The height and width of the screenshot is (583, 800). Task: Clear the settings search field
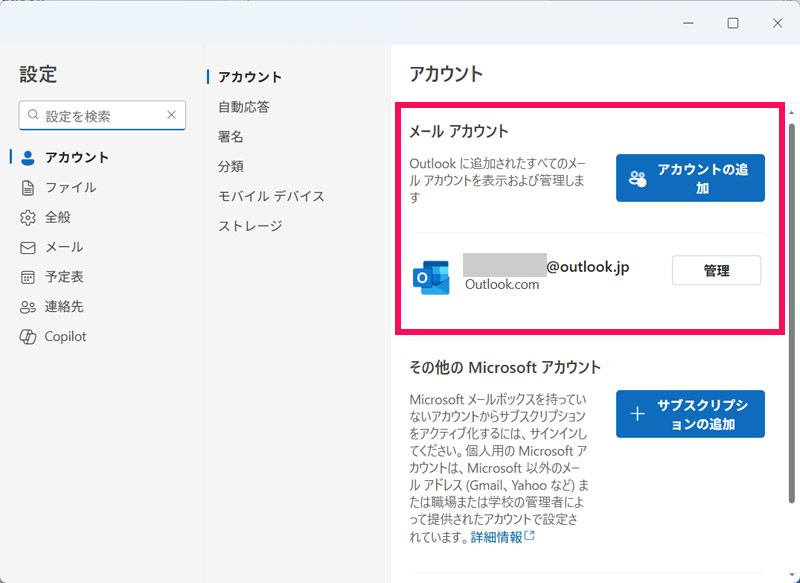(x=171, y=115)
